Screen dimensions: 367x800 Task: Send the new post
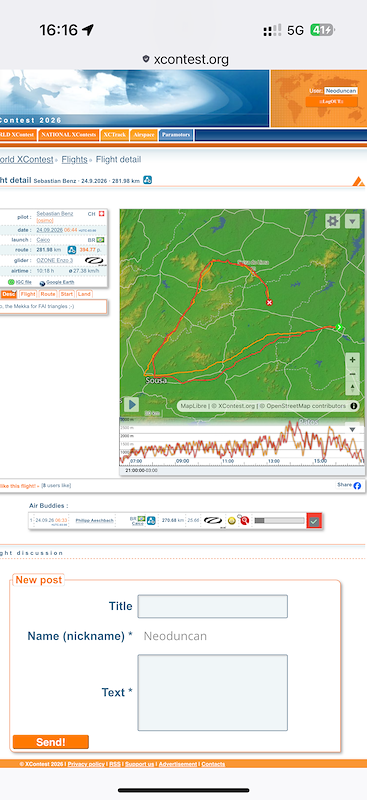coord(51,742)
